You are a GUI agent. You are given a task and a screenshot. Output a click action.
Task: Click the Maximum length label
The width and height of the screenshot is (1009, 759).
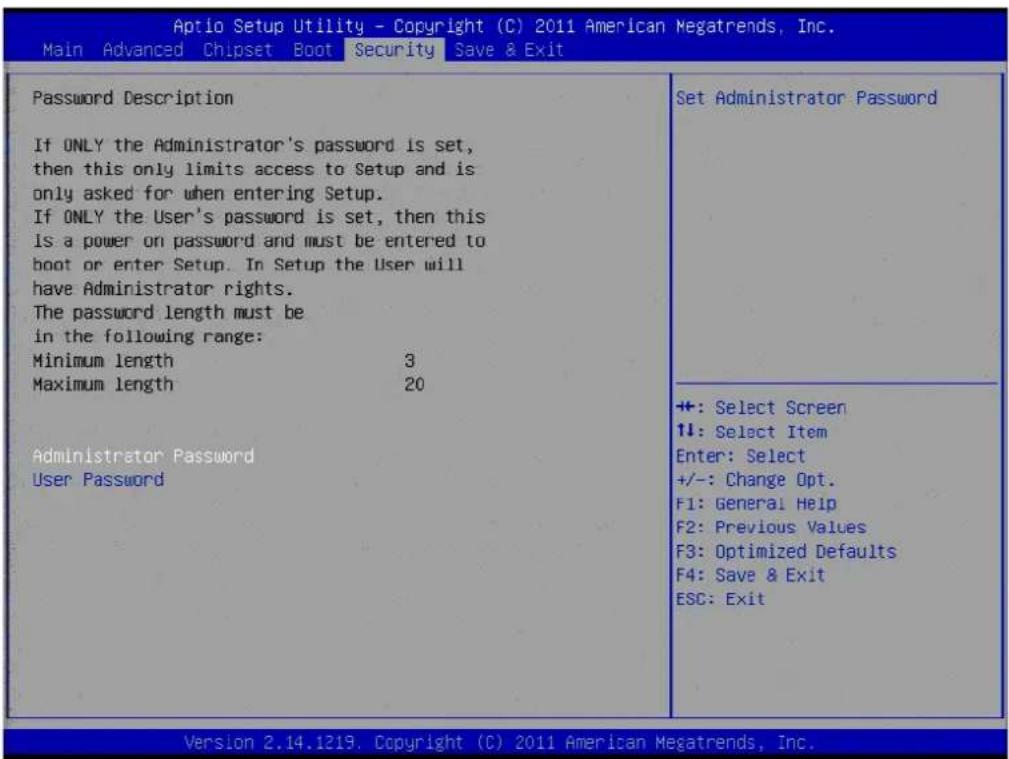coord(103,384)
